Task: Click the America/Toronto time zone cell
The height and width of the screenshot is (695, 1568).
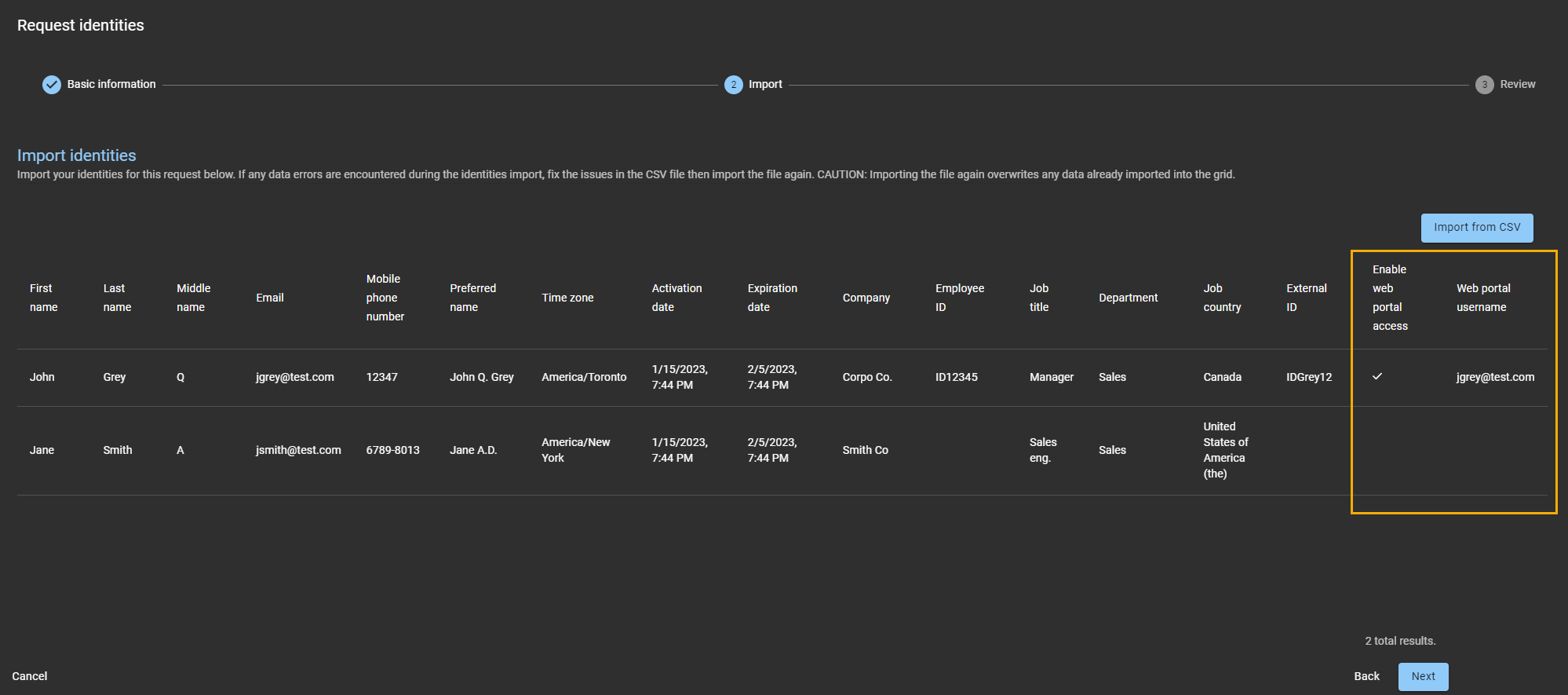Action: pos(584,377)
